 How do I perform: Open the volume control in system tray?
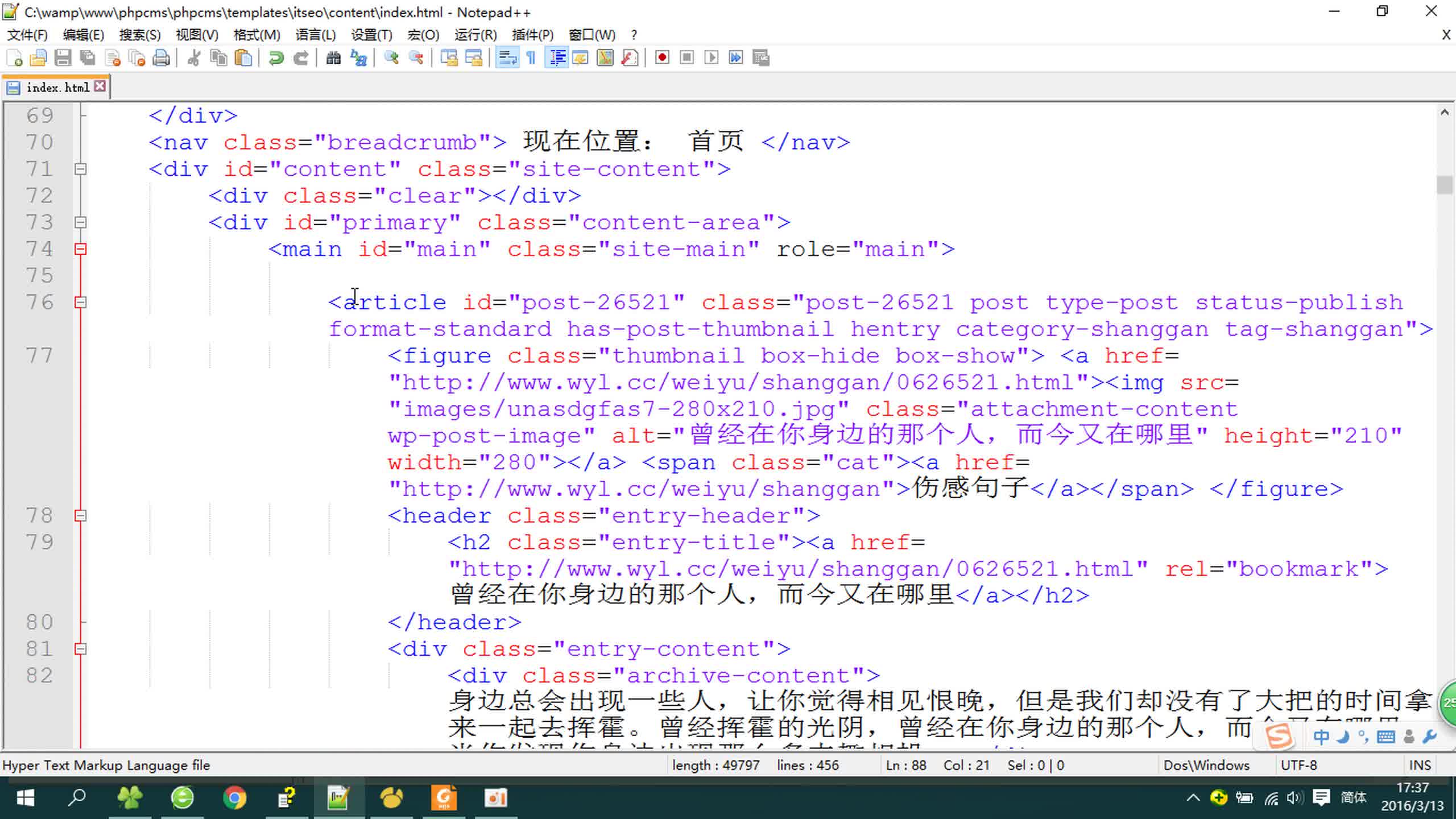coord(1294,797)
